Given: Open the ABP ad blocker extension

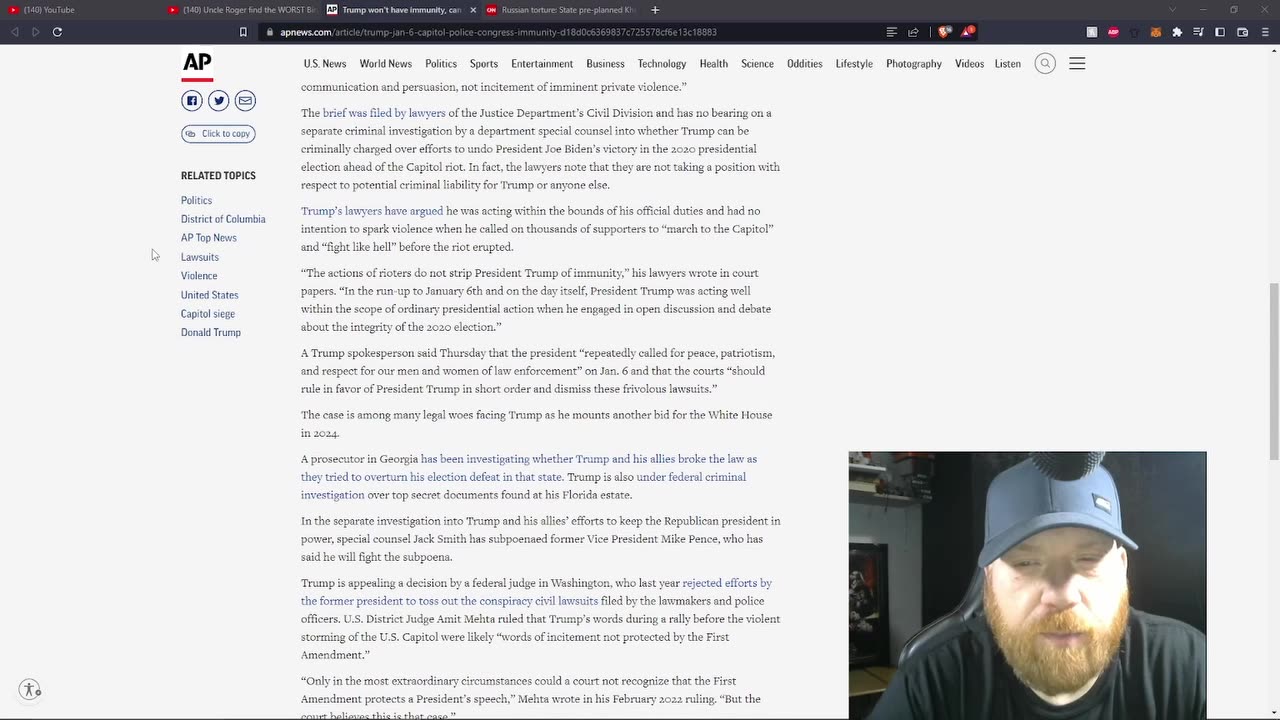Looking at the screenshot, I should pos(1113,32).
